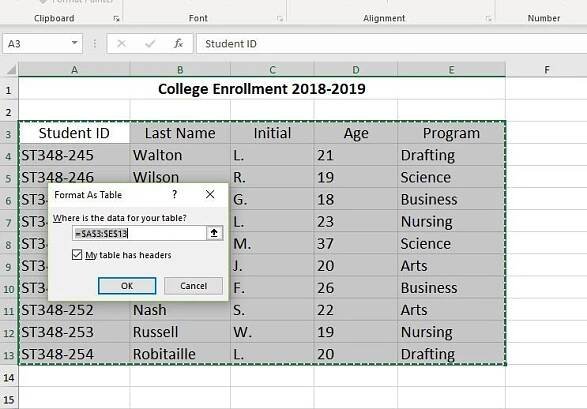Viewport: 587px width, 409px height.
Task: Click cell ST348-245
Action: click(74, 155)
